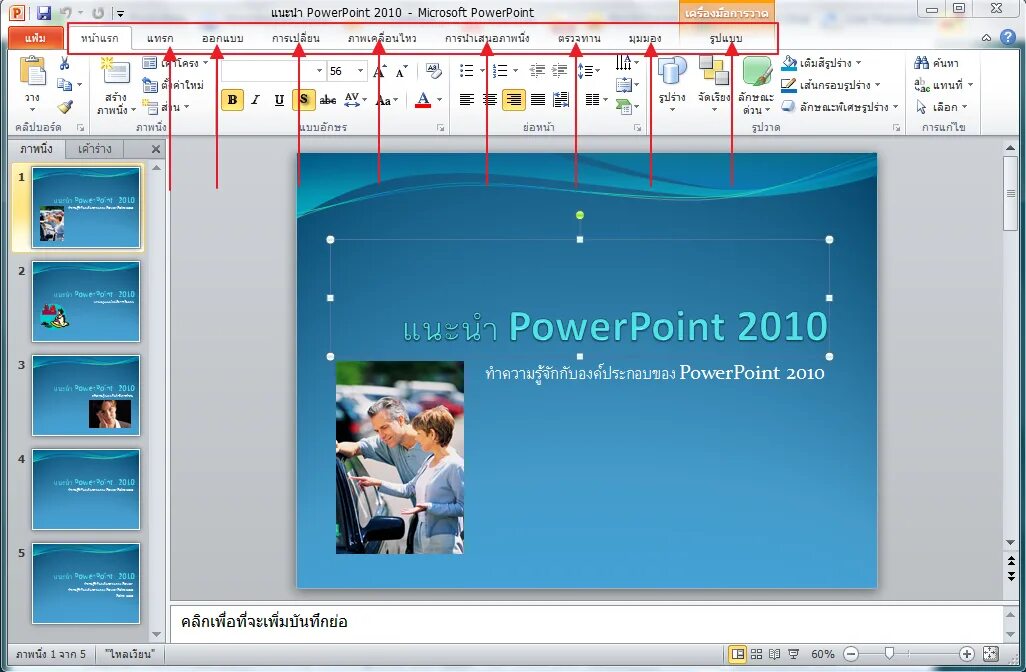Click the Cut scissors icon
1026x672 pixels.
tap(64, 63)
